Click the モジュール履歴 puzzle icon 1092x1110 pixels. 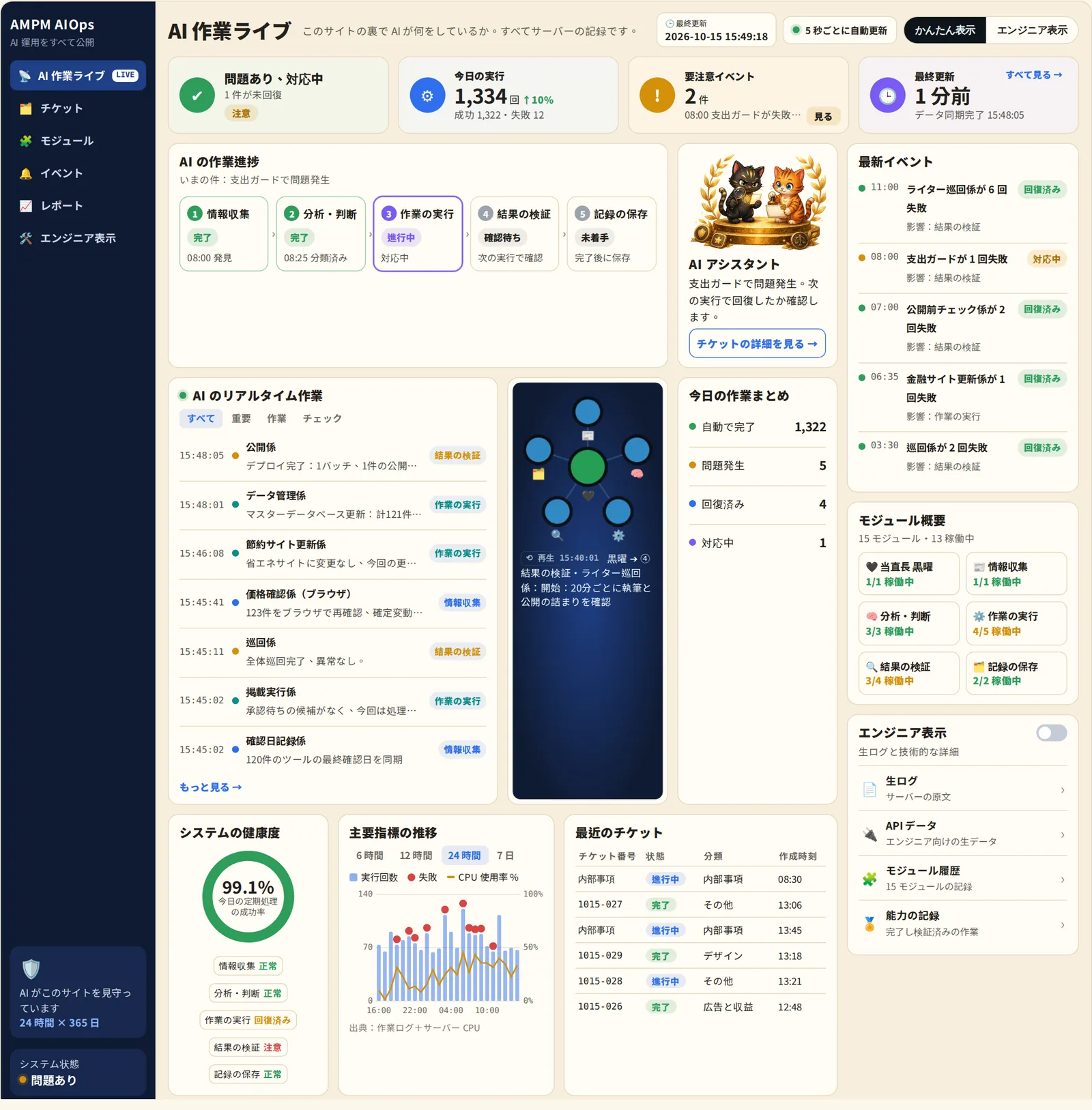point(870,879)
